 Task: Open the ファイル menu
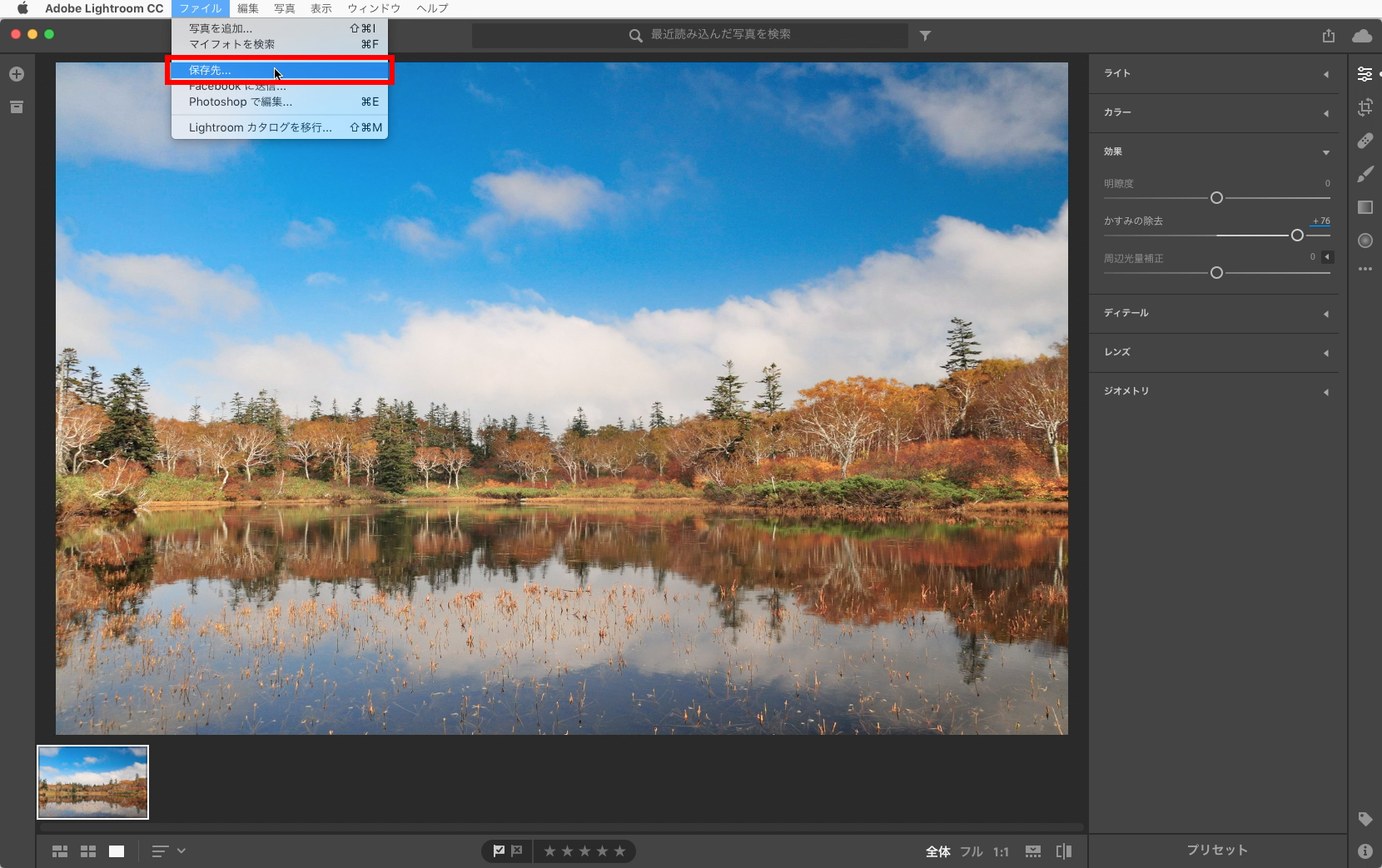(x=201, y=8)
